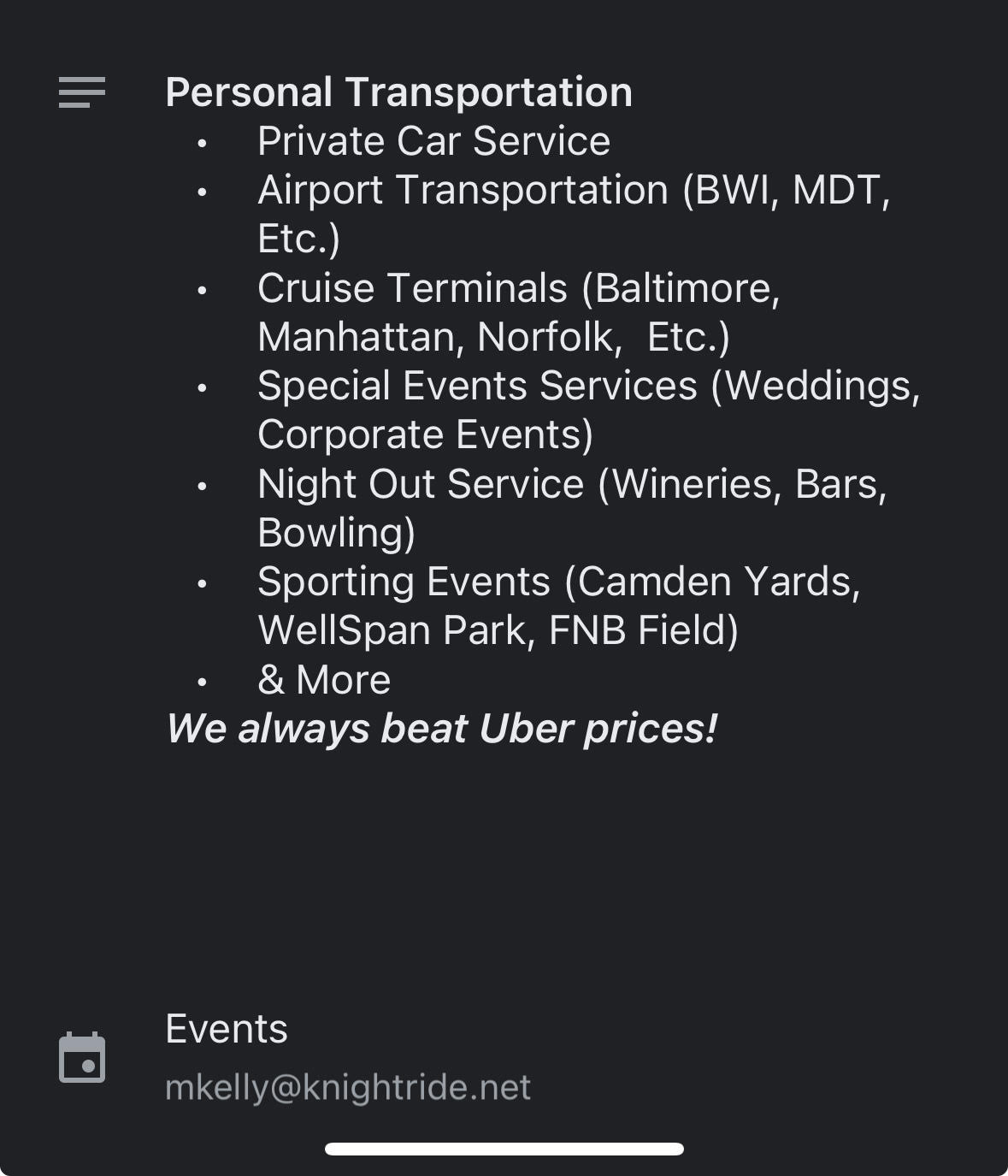Screen dimensions: 1008x1176
Task: Tap the Etc.) text under Airport Transportation
Action: click(x=298, y=239)
